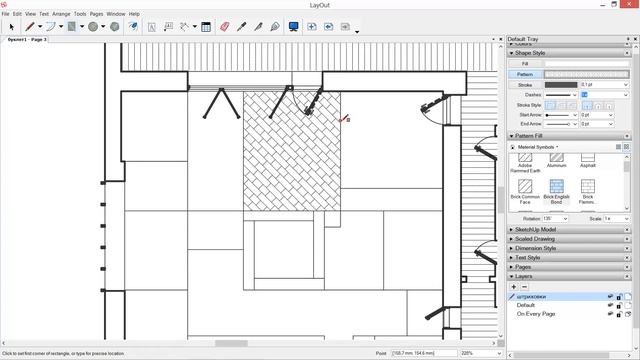Screen dimensions: 640x360
Task: Open the File menu
Action: click(x=5, y=14)
